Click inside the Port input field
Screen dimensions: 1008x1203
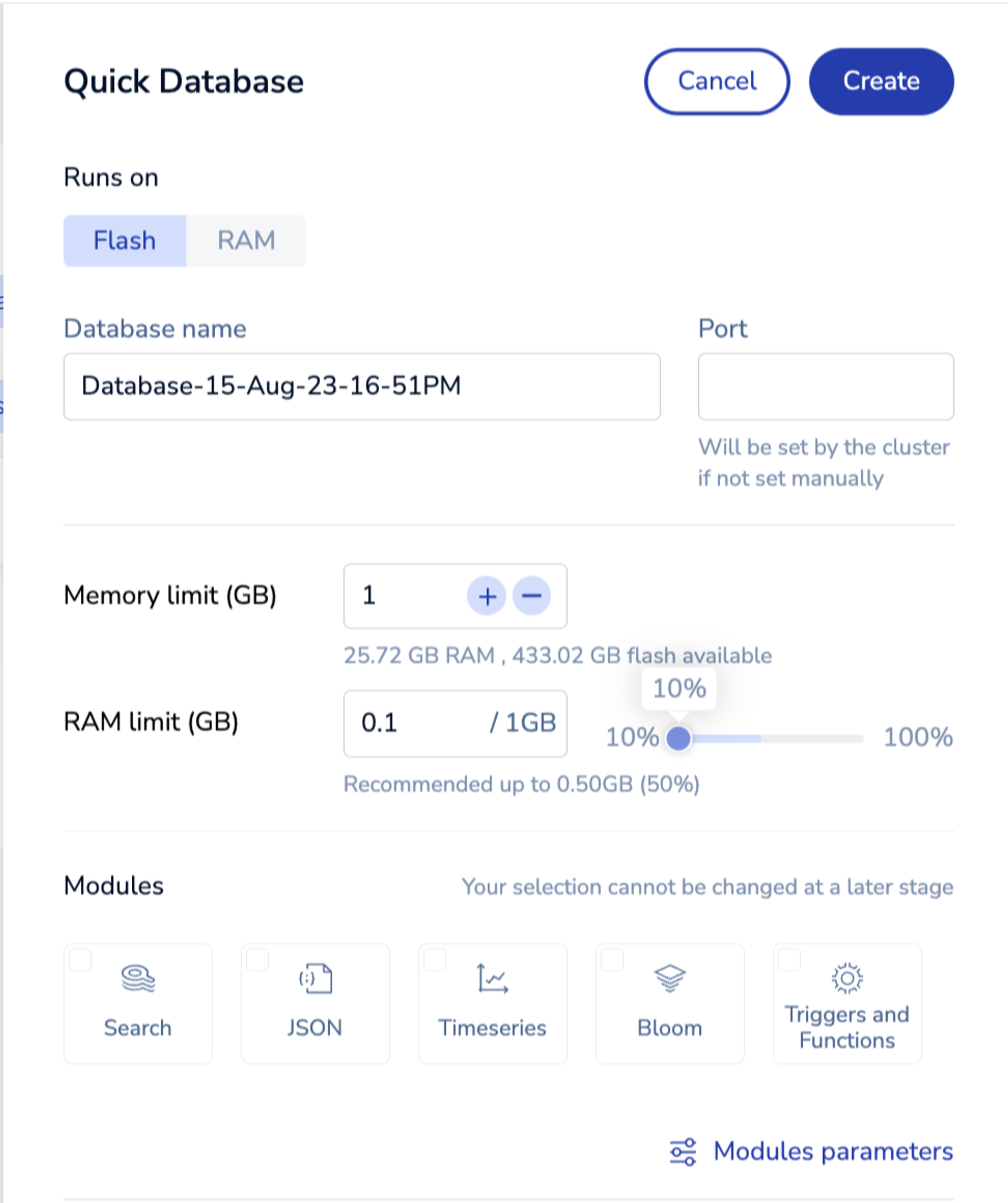825,386
